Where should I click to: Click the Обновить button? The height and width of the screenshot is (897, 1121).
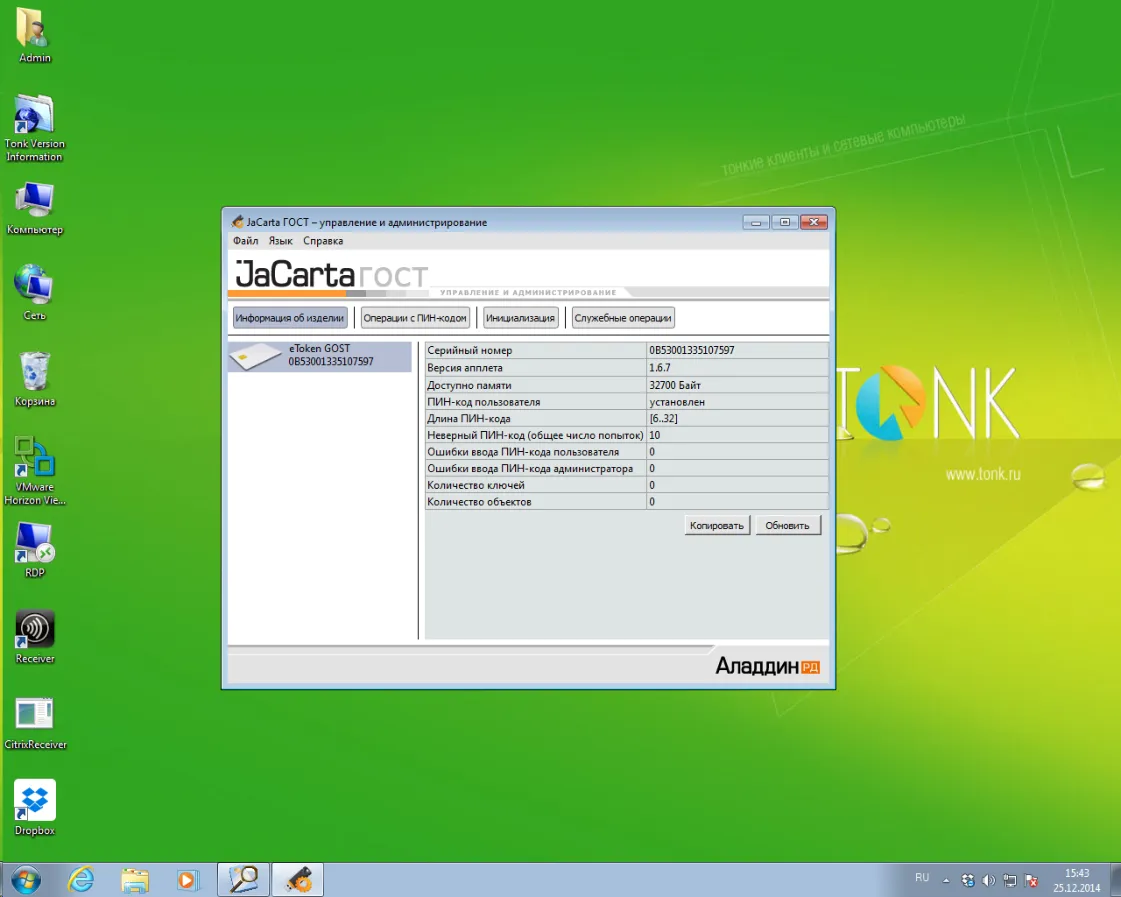coord(787,525)
